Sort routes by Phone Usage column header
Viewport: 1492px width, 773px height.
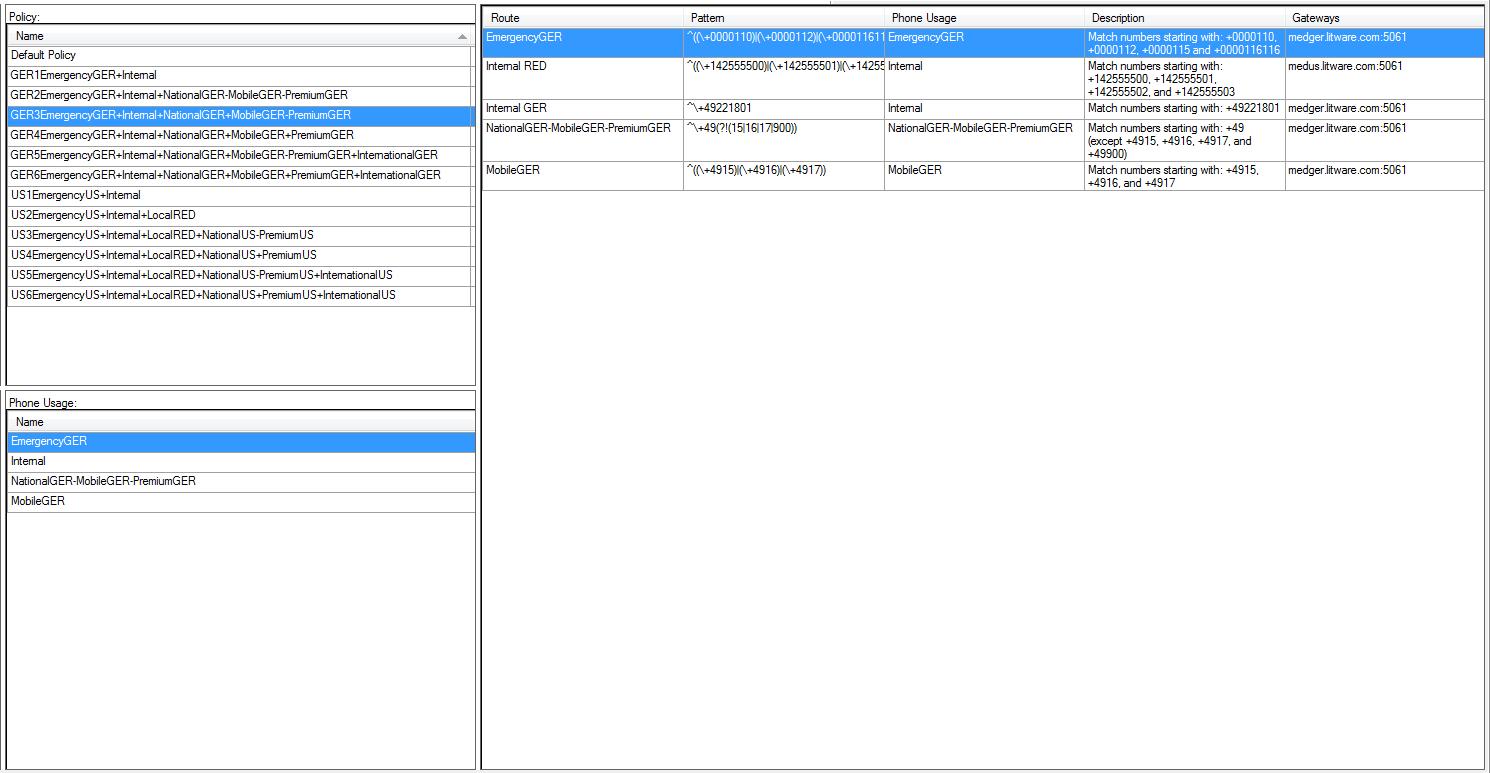click(984, 18)
